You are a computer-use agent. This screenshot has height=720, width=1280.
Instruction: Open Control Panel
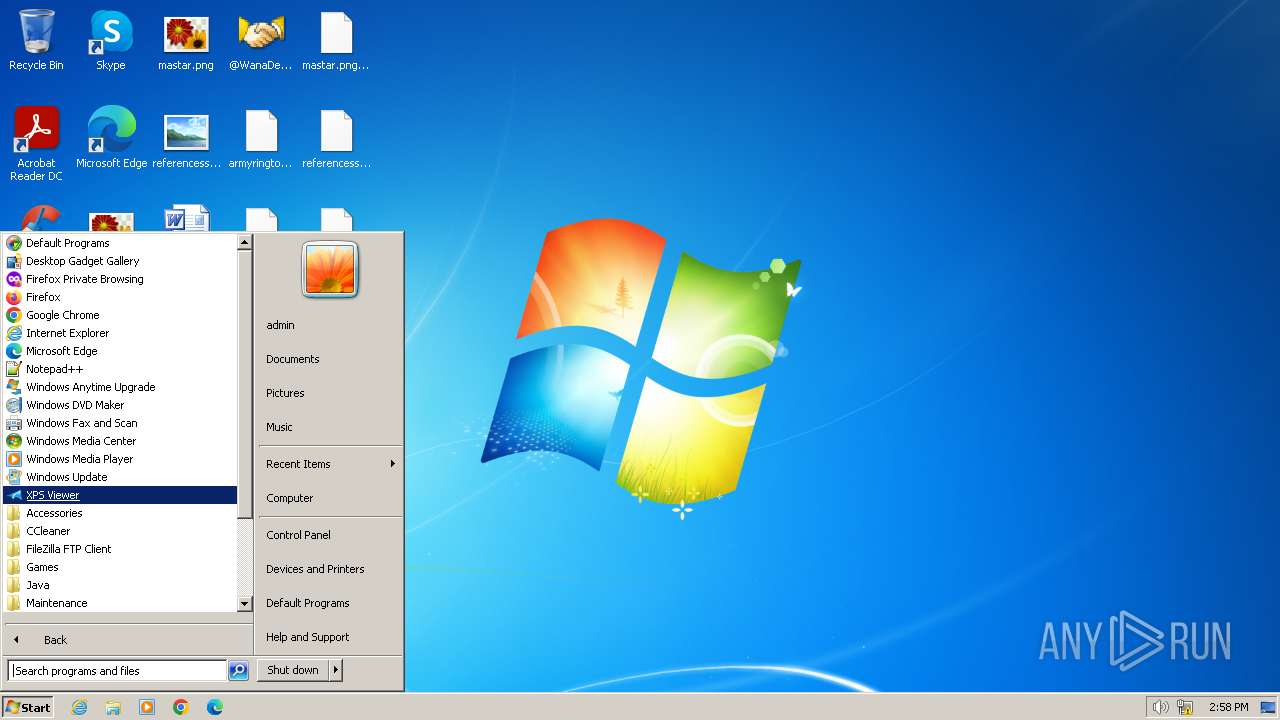pos(330,535)
